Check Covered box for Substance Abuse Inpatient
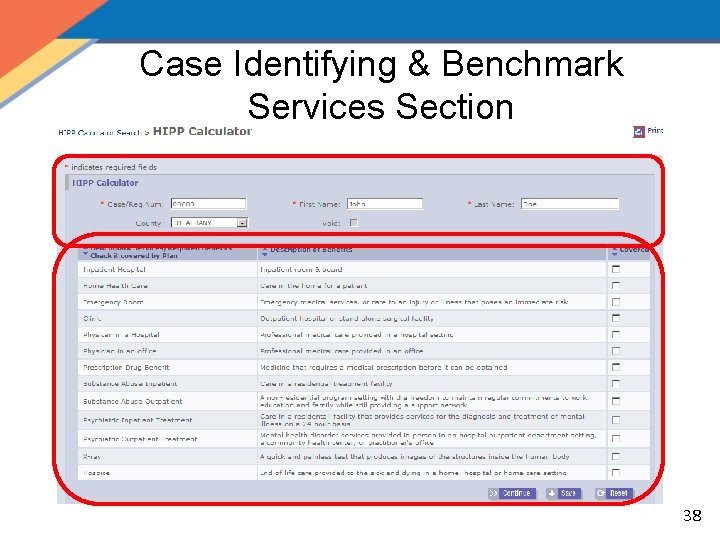Viewport: 720px width, 540px height. click(x=616, y=383)
